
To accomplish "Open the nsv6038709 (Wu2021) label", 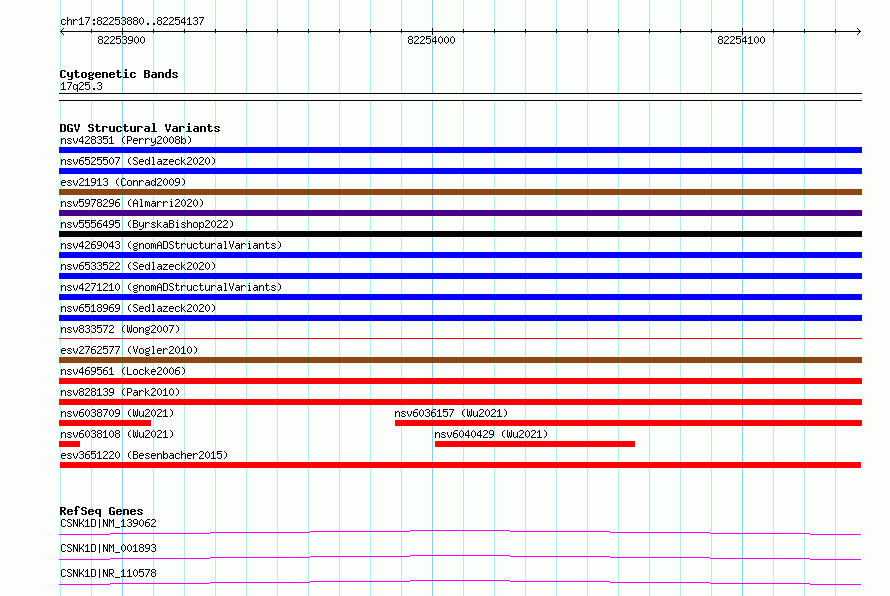I will point(117,413).
